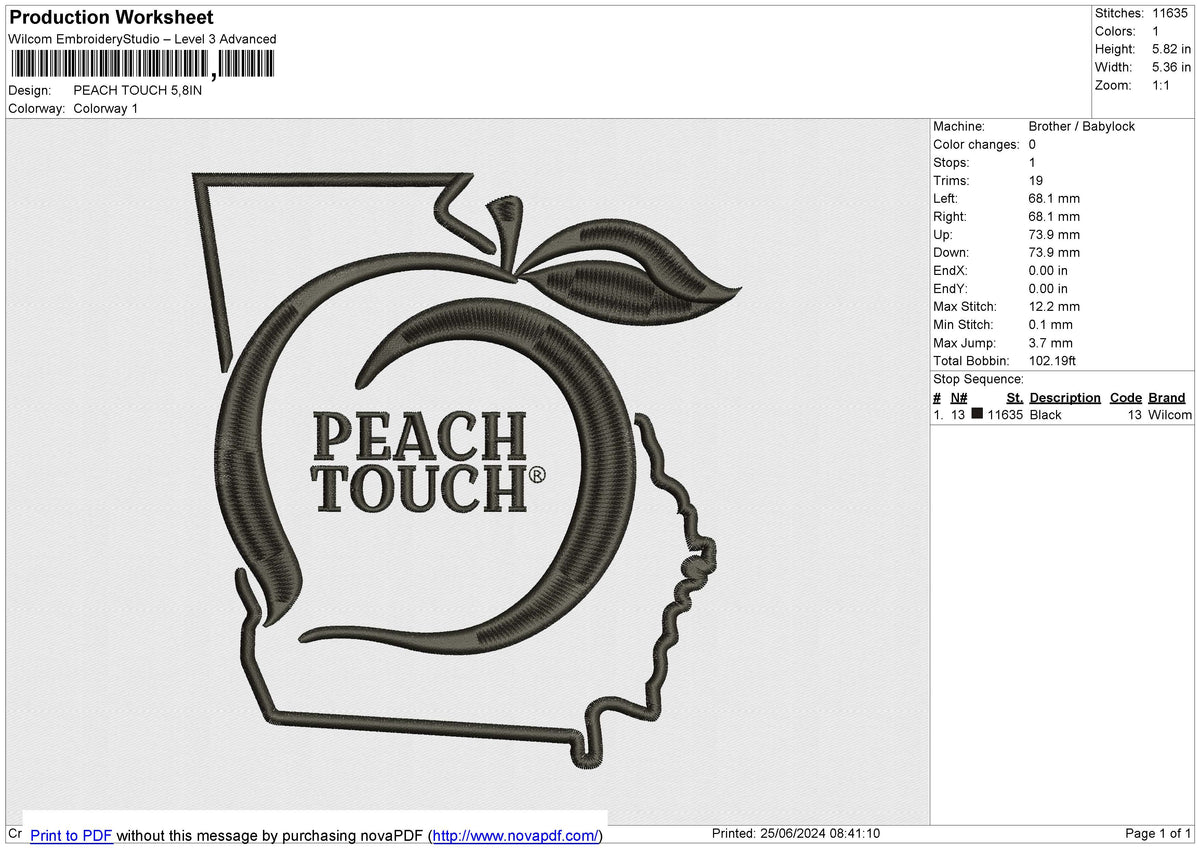Click the 'Design:' label
This screenshot has width=1200, height=848.
coord(29,90)
